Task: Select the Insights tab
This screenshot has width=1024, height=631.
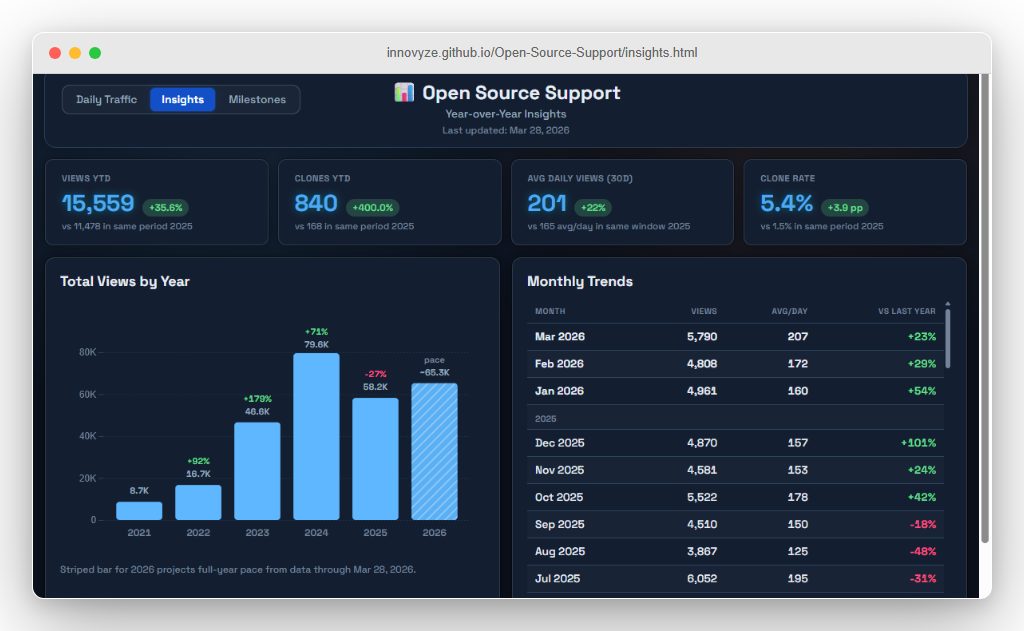Action: pyautogui.click(x=182, y=99)
